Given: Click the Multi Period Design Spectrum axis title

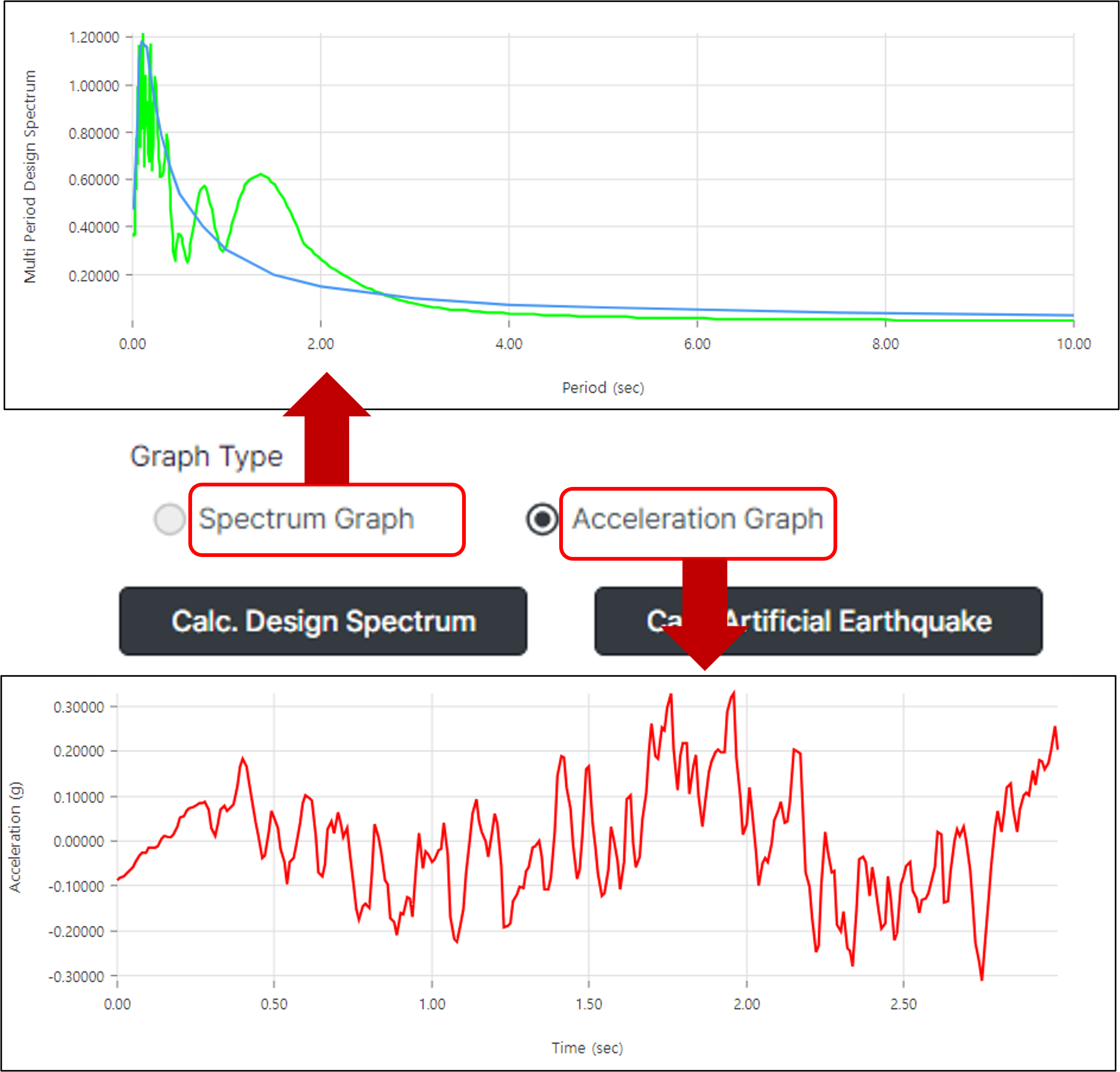Looking at the screenshot, I should [x=30, y=177].
